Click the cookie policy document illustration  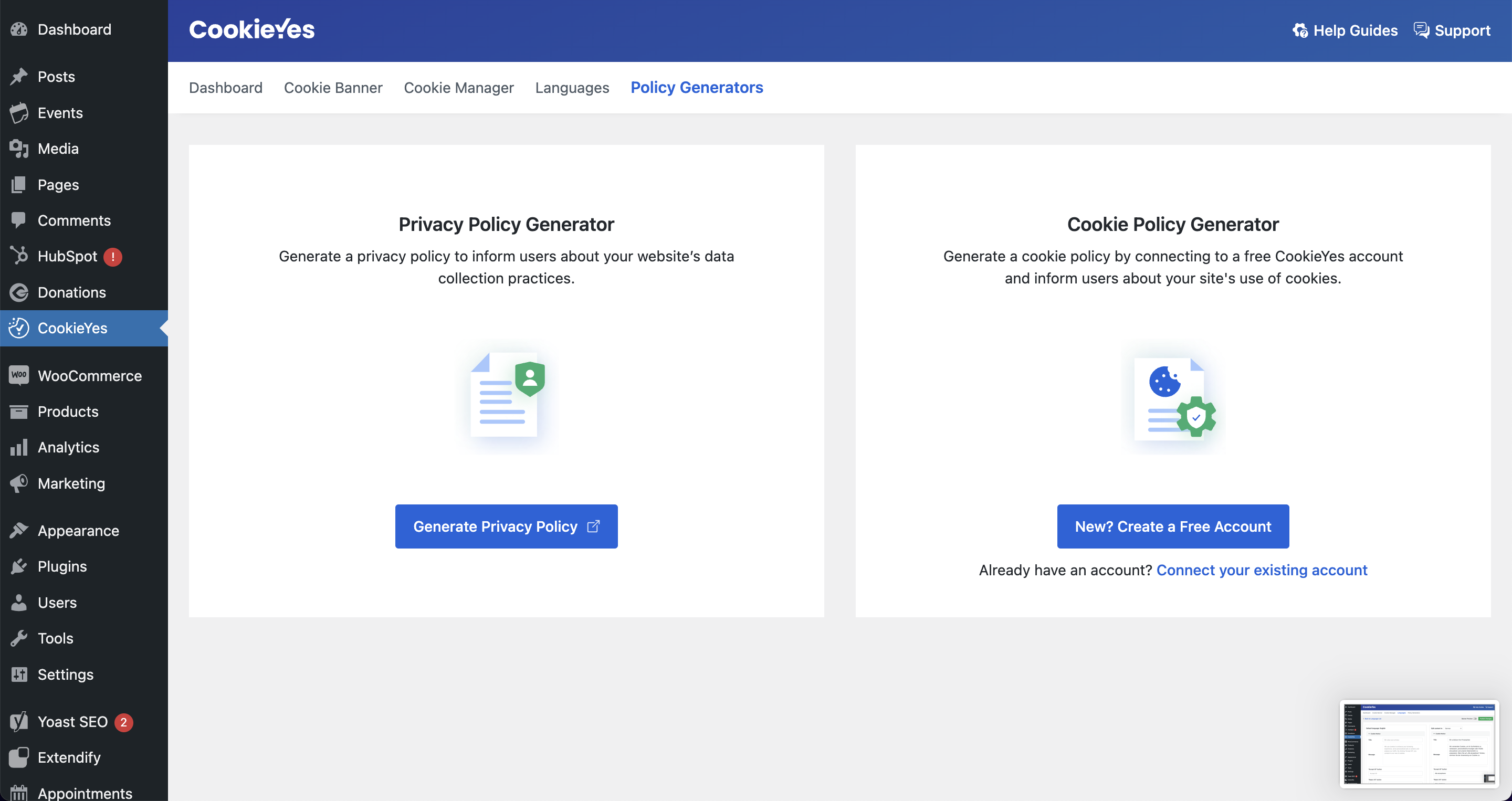pyautogui.click(x=1173, y=398)
